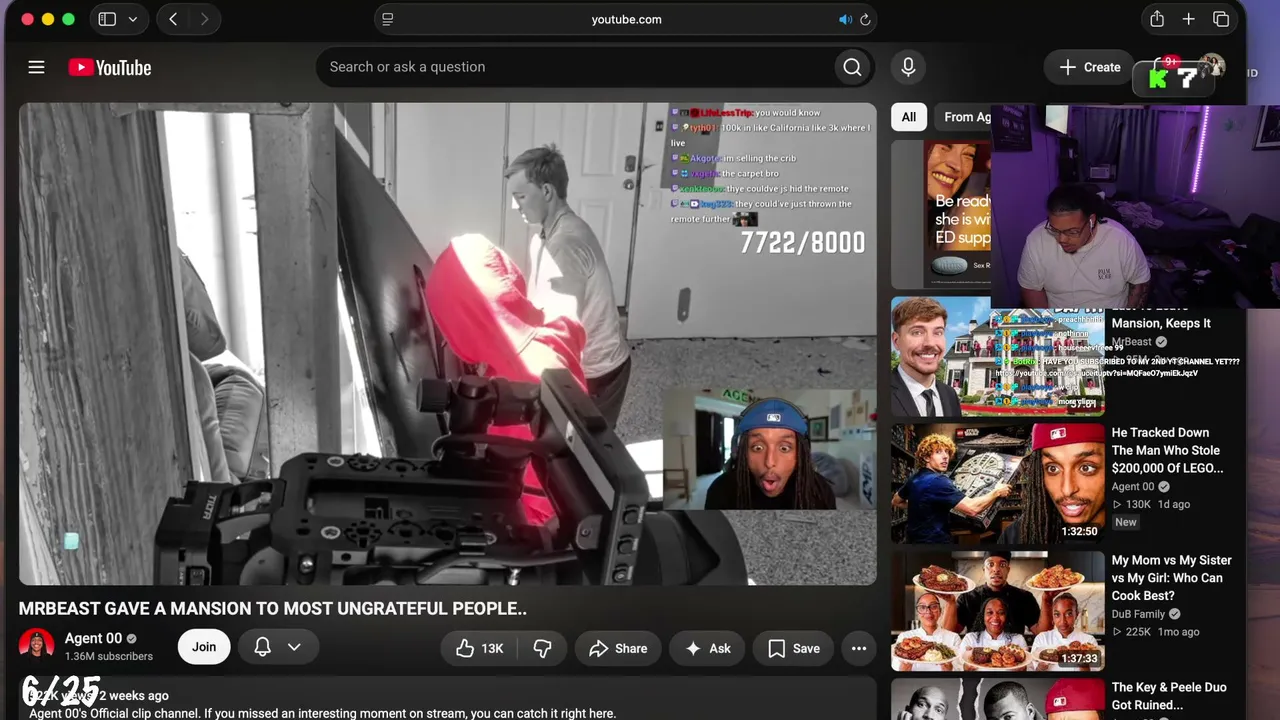The height and width of the screenshot is (720, 1280).
Task: Open the Safari tab group dropdown chevron
Action: point(132,19)
